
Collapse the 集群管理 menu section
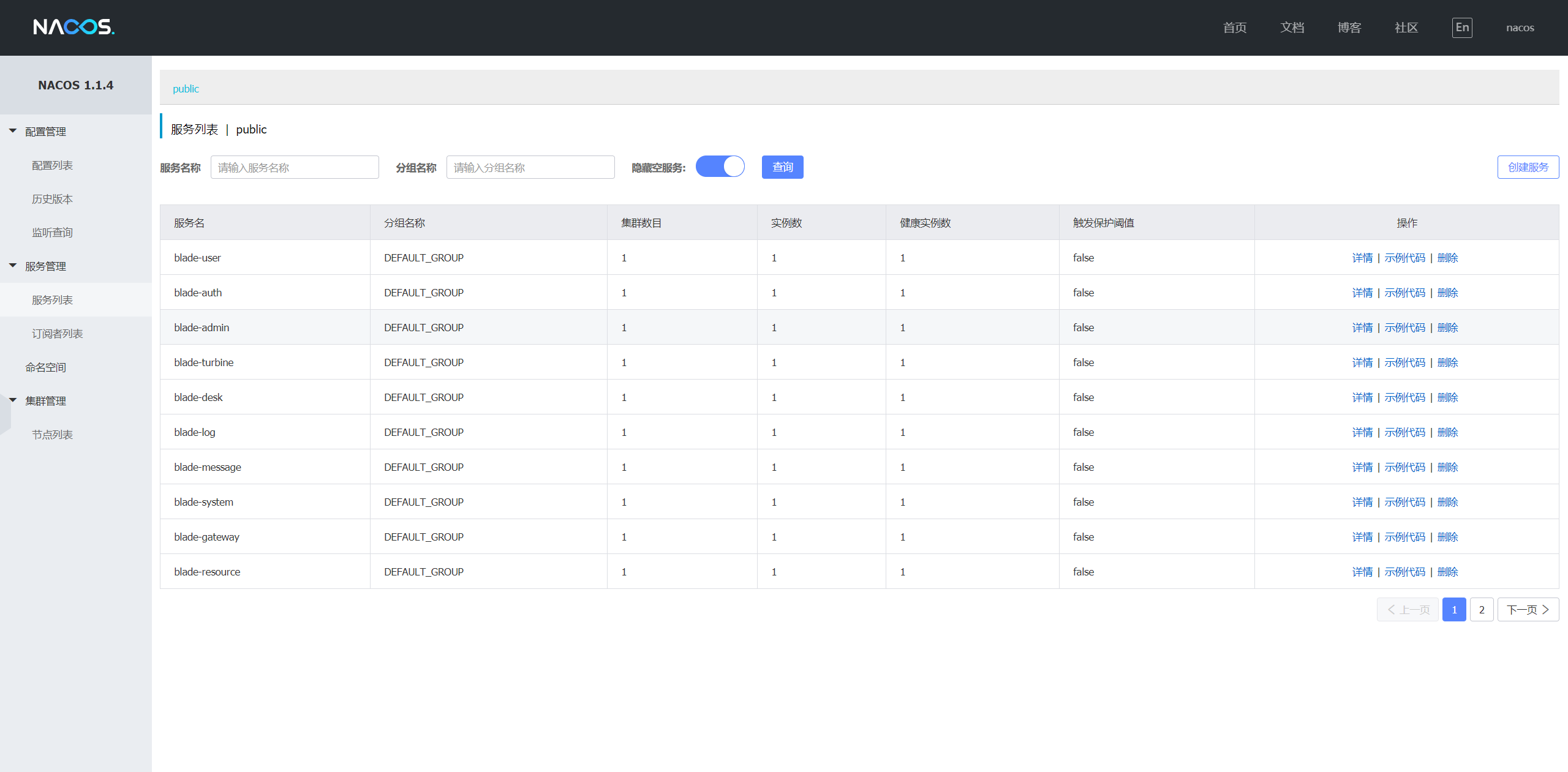point(45,401)
